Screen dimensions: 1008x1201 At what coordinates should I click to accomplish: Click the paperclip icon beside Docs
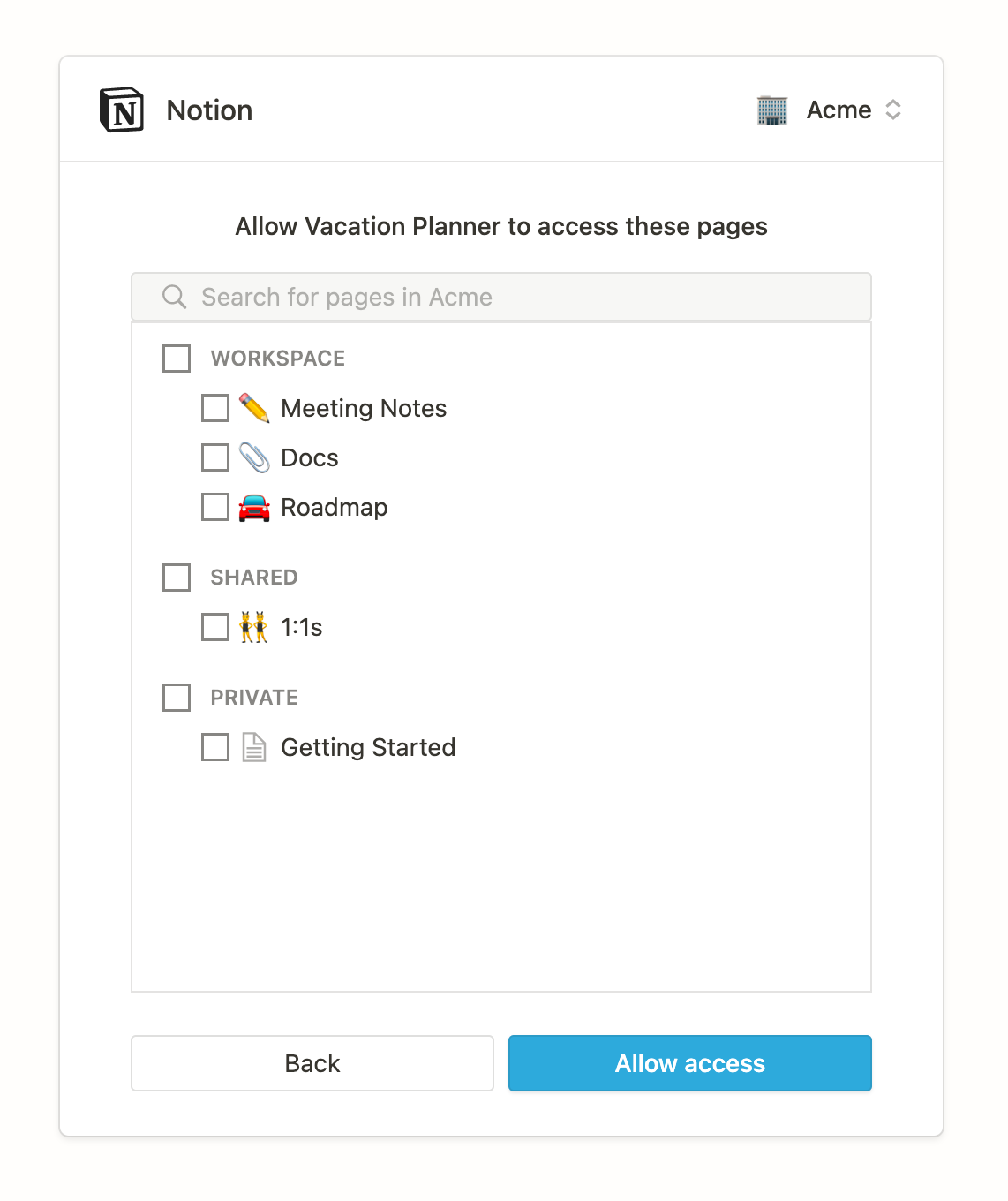(254, 457)
